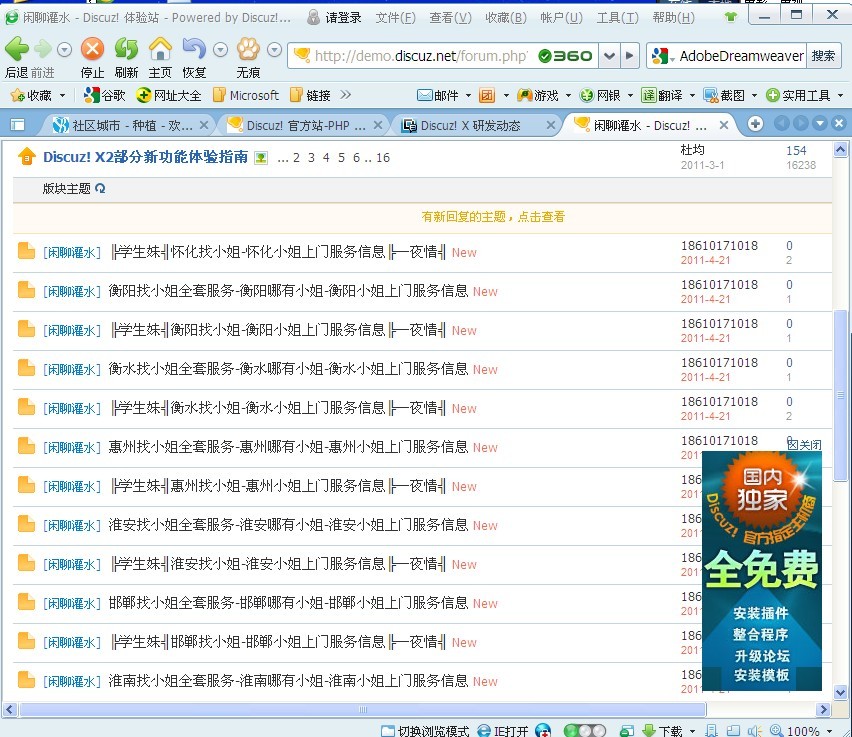
Task: Go to page 16 of the pinned thread
Action: pos(383,158)
